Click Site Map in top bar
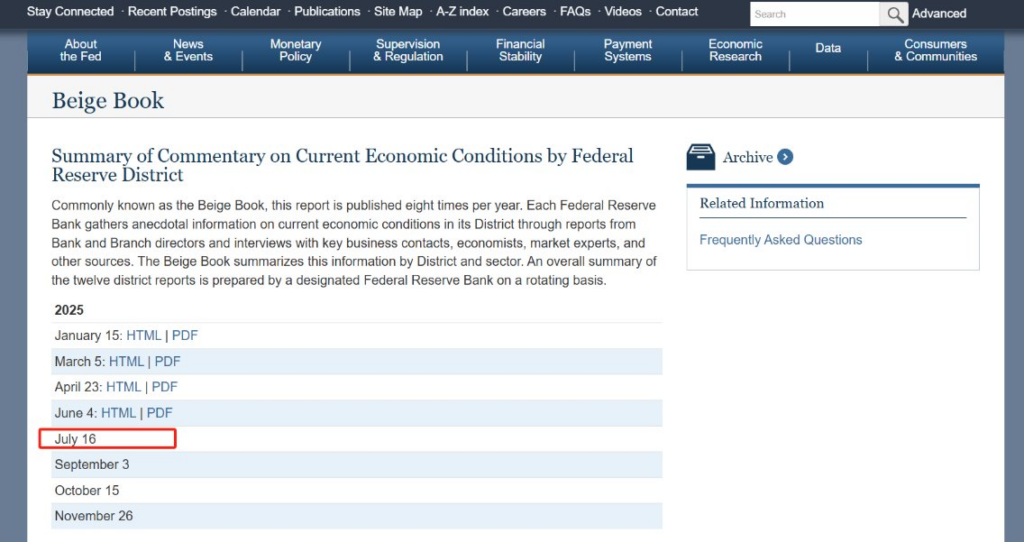The height and width of the screenshot is (542, 1024). pos(398,12)
